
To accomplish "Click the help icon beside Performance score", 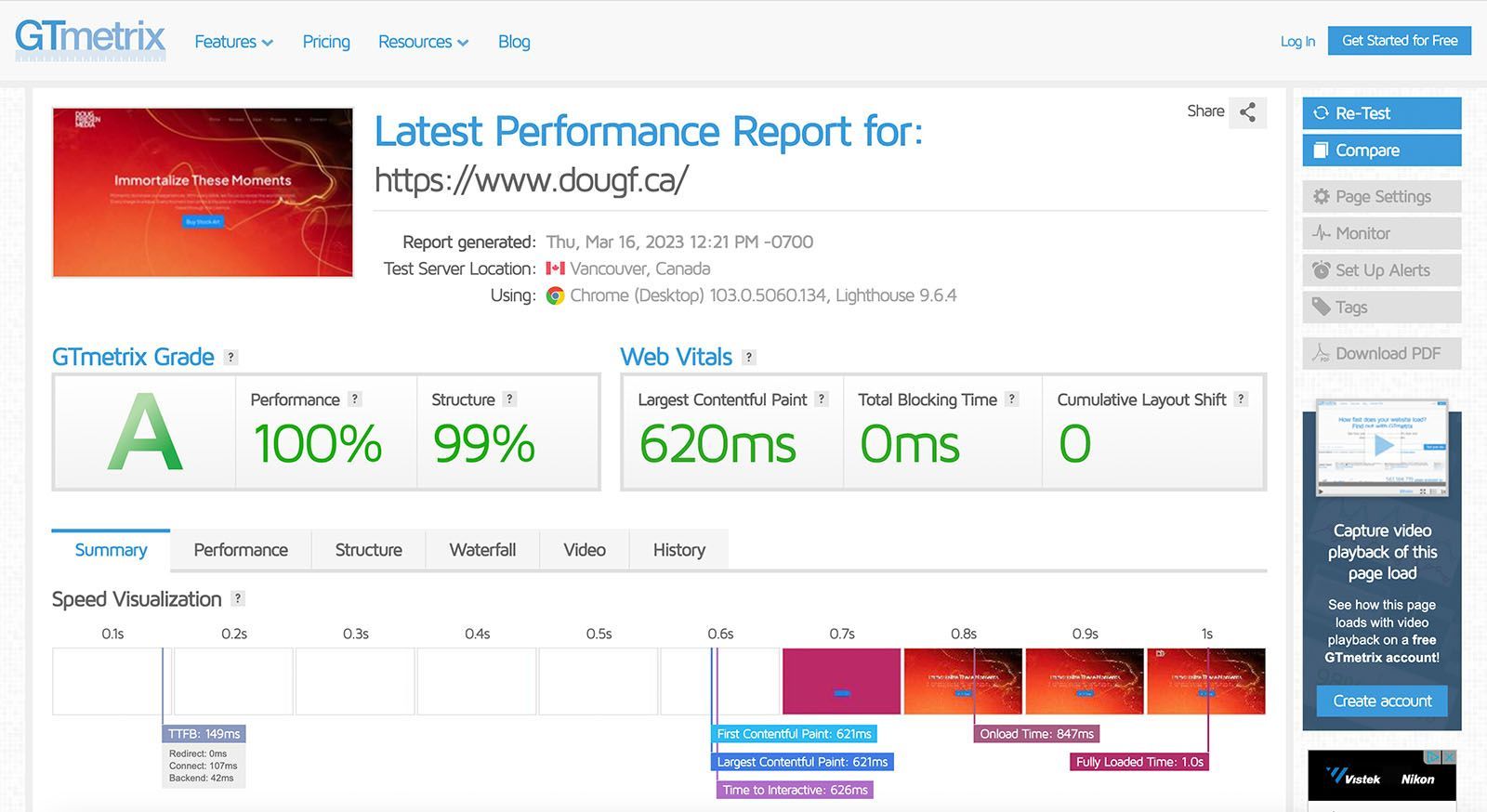I will point(355,399).
